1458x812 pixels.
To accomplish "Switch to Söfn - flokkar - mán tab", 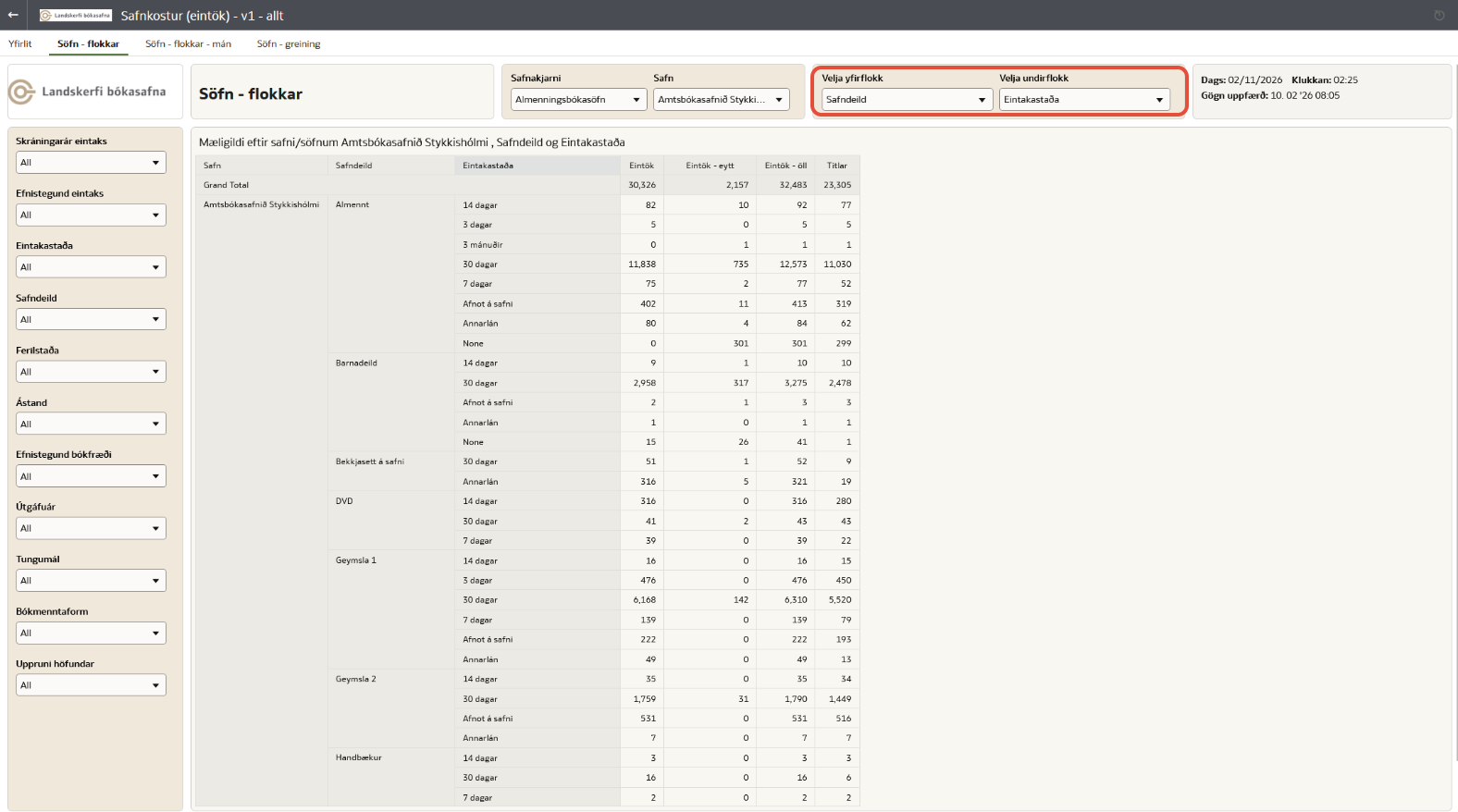I will (188, 43).
